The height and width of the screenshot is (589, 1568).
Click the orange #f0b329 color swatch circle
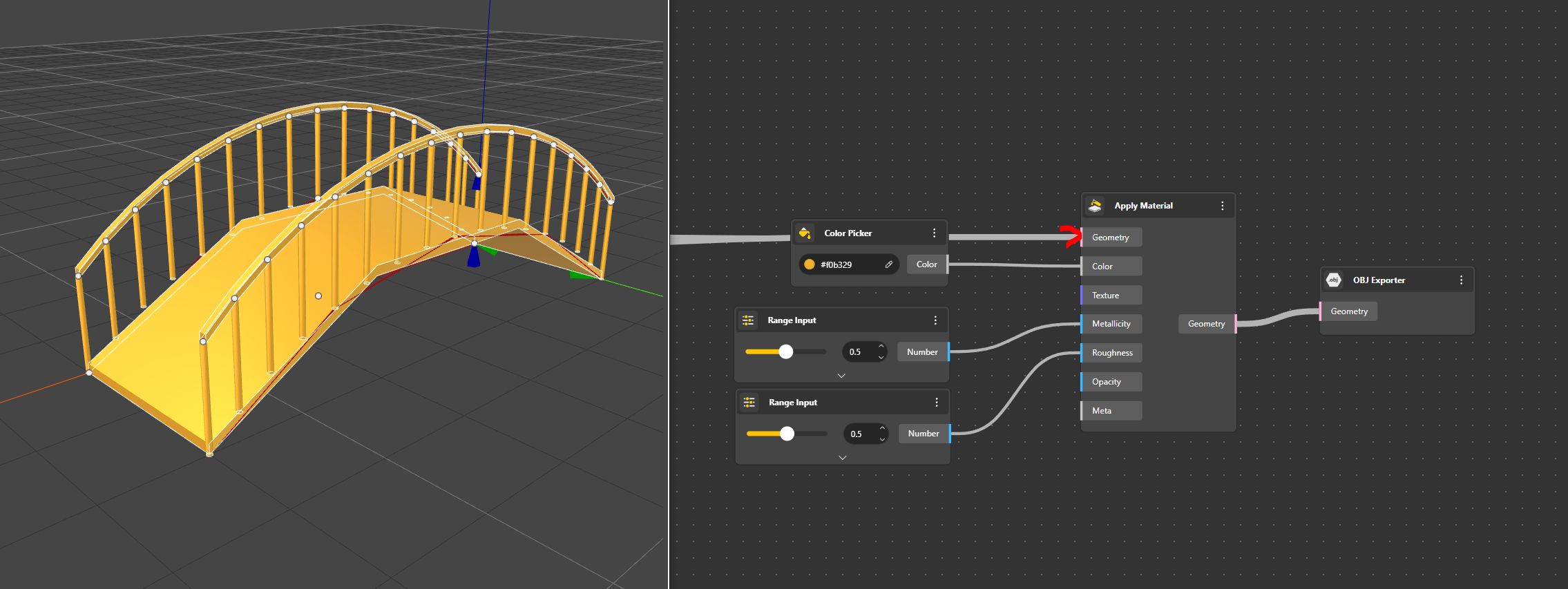point(810,264)
